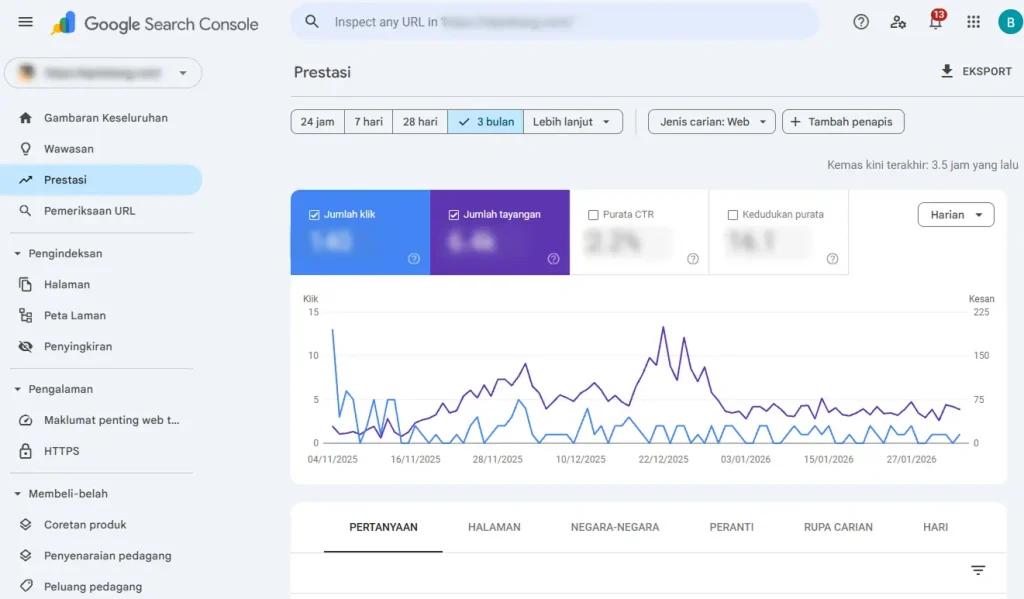1024x599 pixels.
Task: Select the 28 hari date range
Action: coord(420,122)
